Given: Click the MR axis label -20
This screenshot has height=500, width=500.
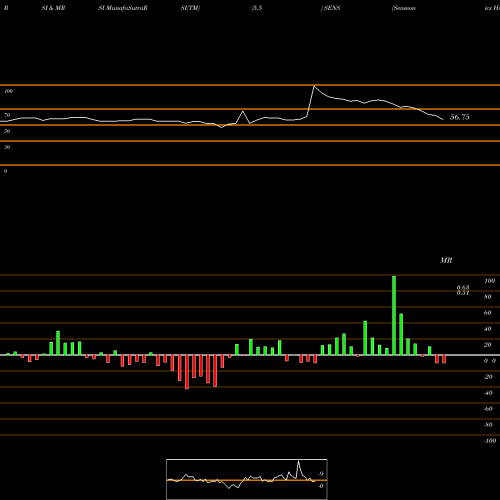Looking at the screenshot, I should pyautogui.click(x=488, y=377).
